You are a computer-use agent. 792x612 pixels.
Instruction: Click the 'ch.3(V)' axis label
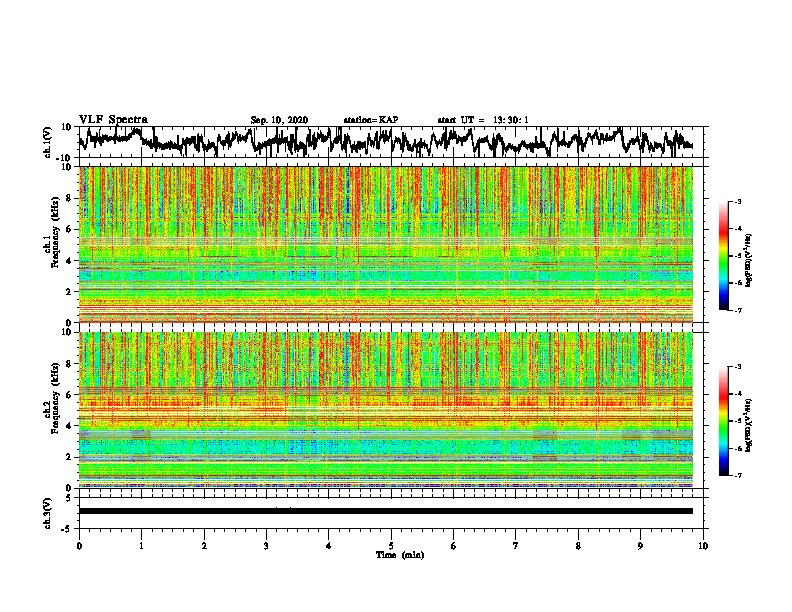[x=47, y=514]
